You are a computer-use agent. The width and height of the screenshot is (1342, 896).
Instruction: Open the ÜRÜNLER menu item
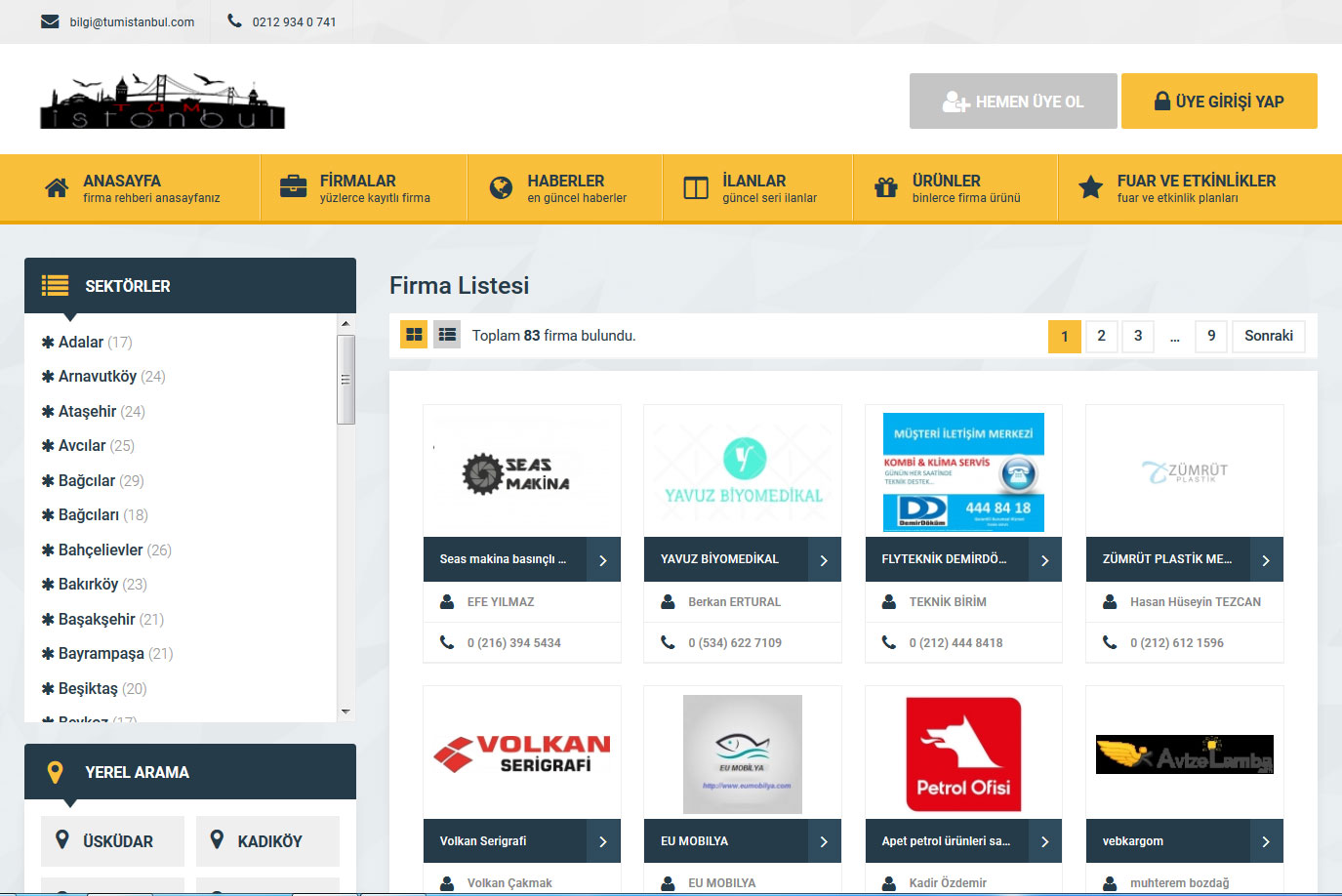point(956,188)
